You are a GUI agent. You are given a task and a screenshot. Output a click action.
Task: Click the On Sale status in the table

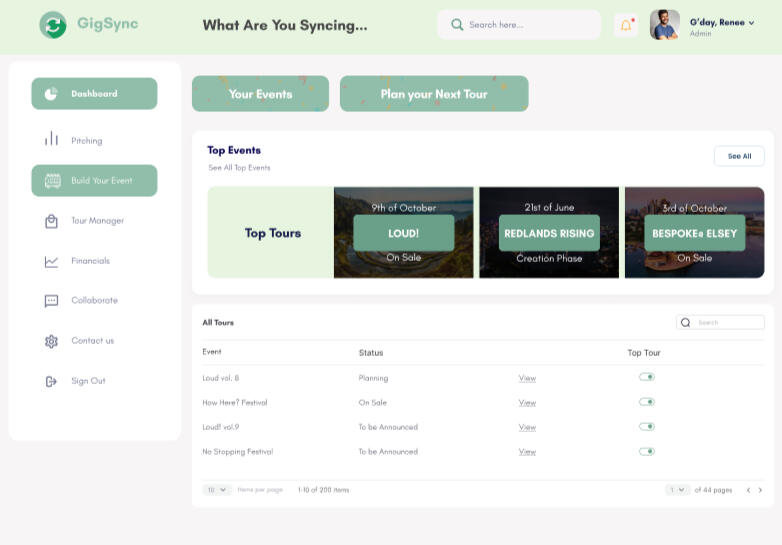click(373, 402)
